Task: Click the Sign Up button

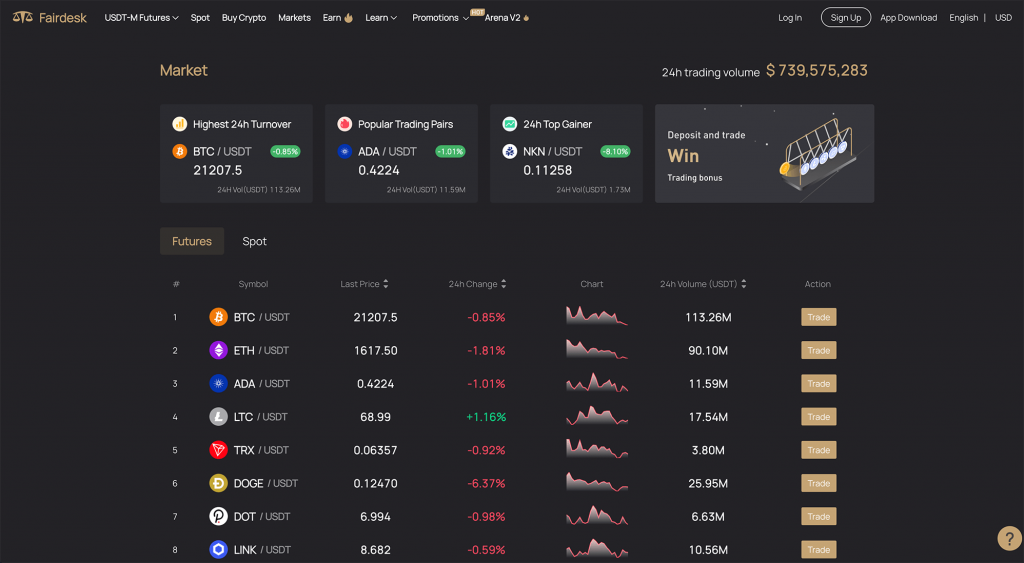Action: (846, 18)
